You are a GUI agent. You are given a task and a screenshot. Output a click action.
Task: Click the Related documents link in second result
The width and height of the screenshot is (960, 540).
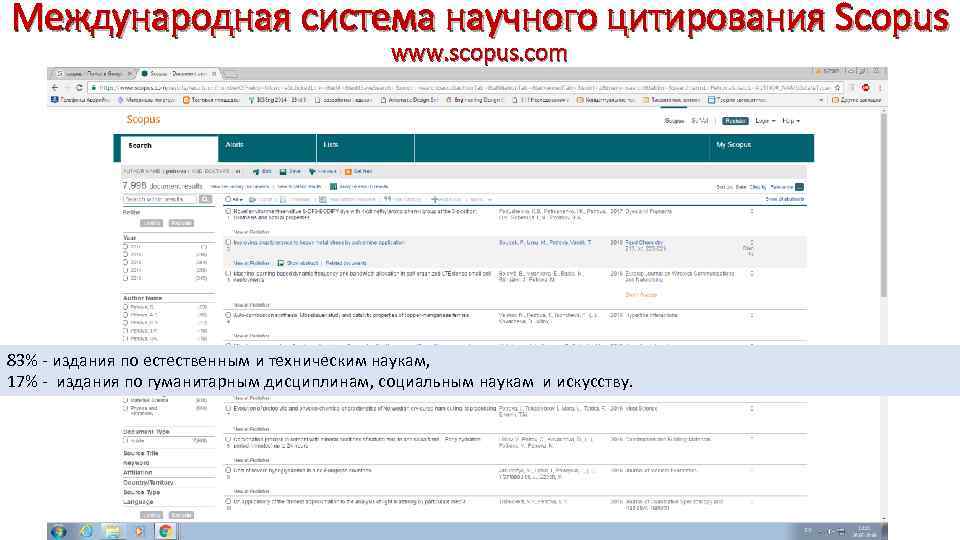[346, 263]
